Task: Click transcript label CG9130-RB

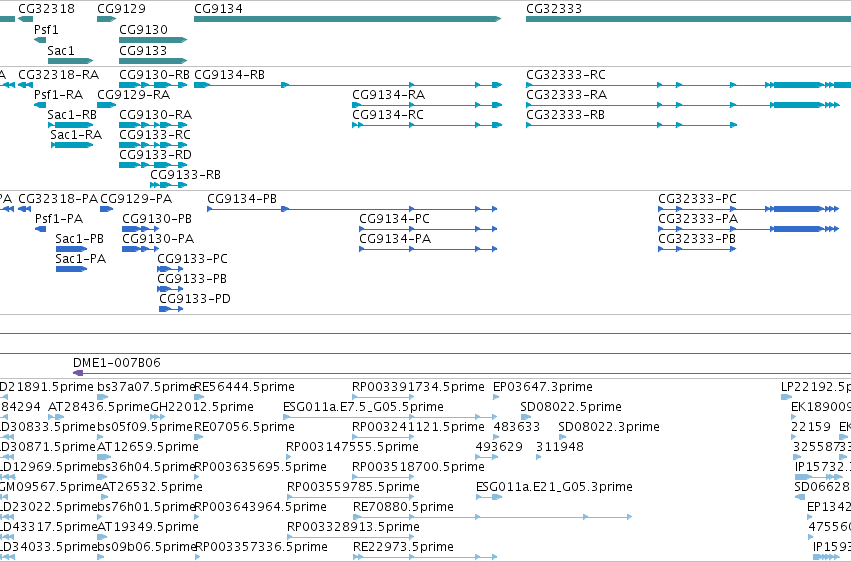Action: [x=154, y=74]
